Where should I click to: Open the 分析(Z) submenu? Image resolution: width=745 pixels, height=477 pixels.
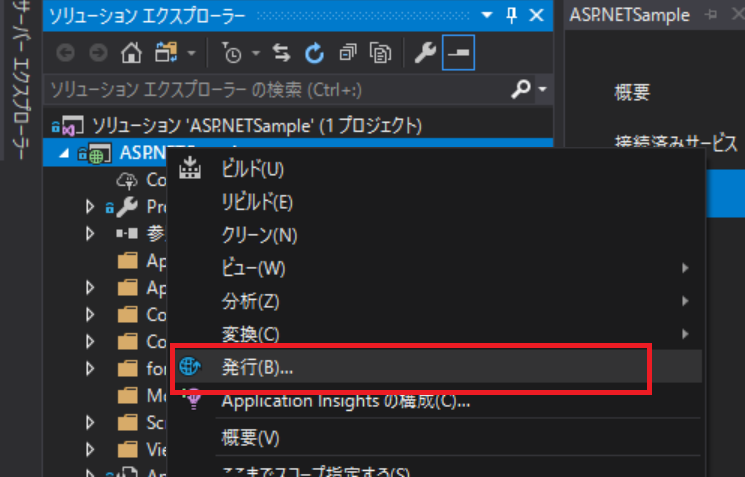click(436, 301)
